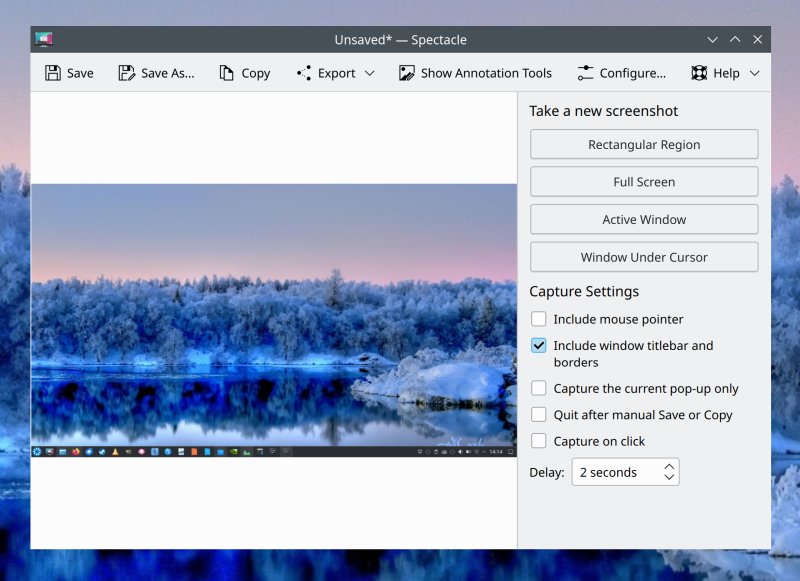
Task: Enable Include mouse pointer checkbox
Action: point(538,319)
